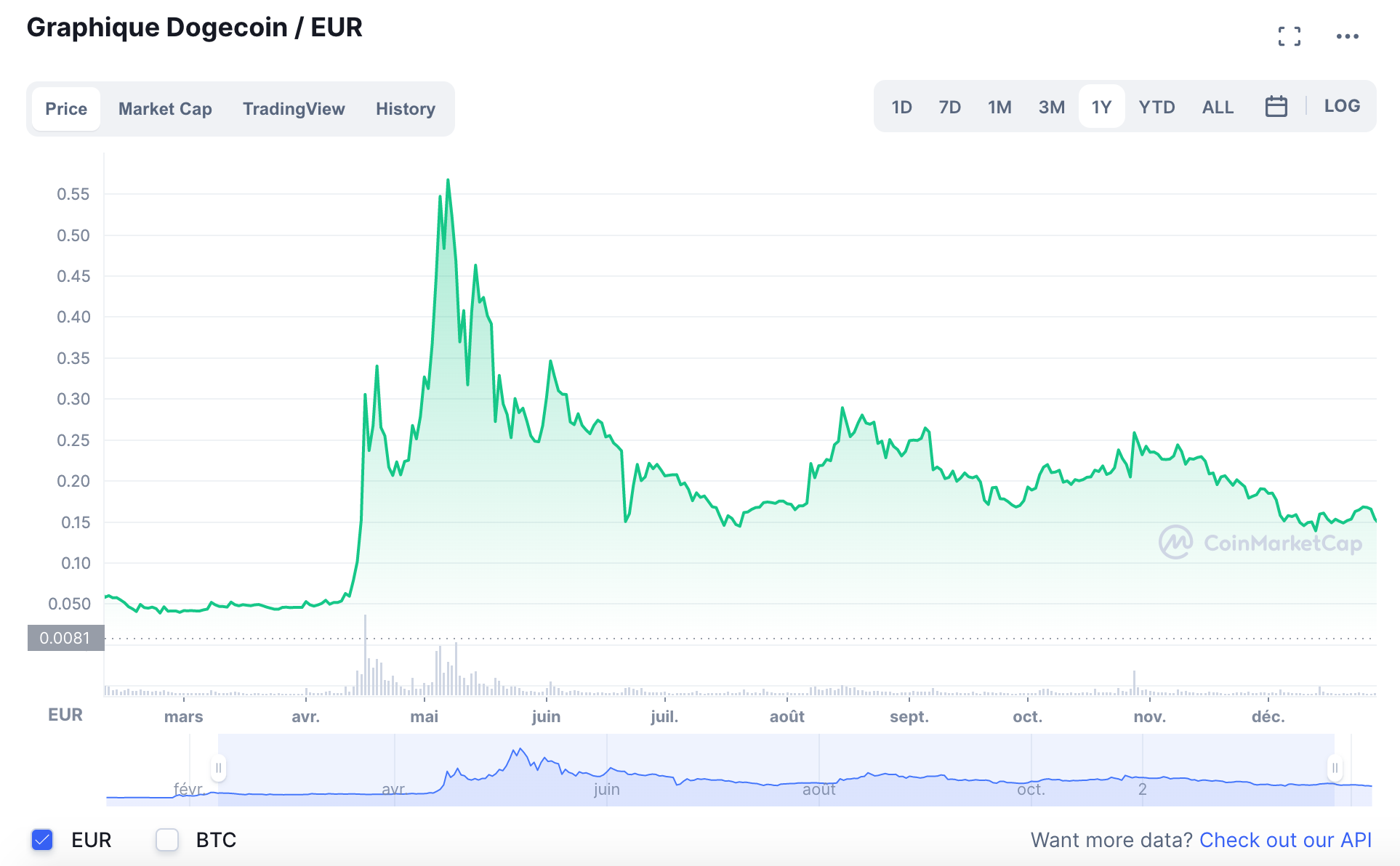Screen dimensions: 1400x866
Task: Switch to the Price tab
Action: pos(66,109)
